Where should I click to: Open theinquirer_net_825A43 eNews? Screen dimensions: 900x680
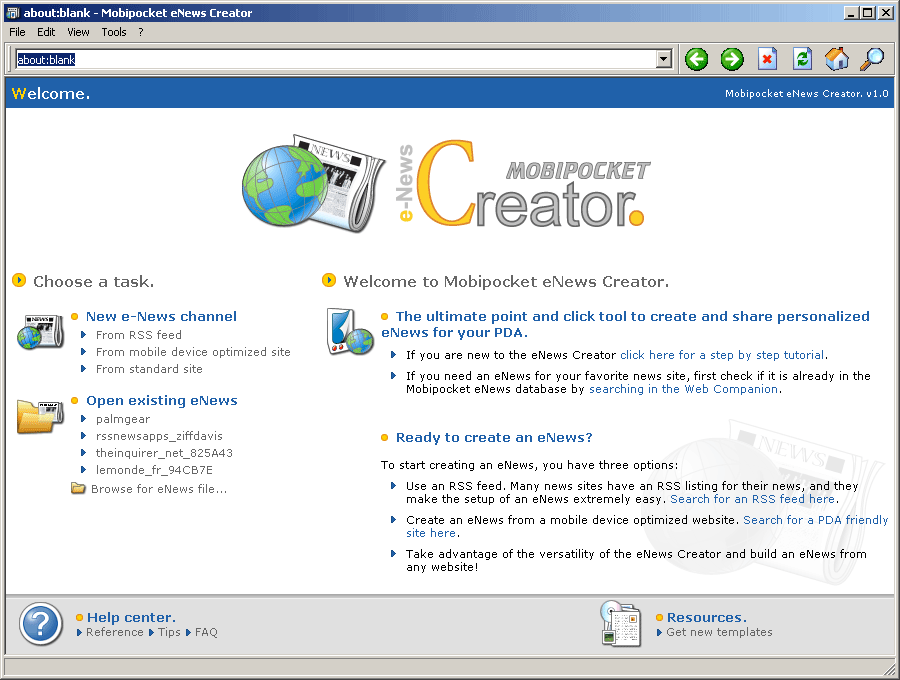pyautogui.click(x=164, y=453)
